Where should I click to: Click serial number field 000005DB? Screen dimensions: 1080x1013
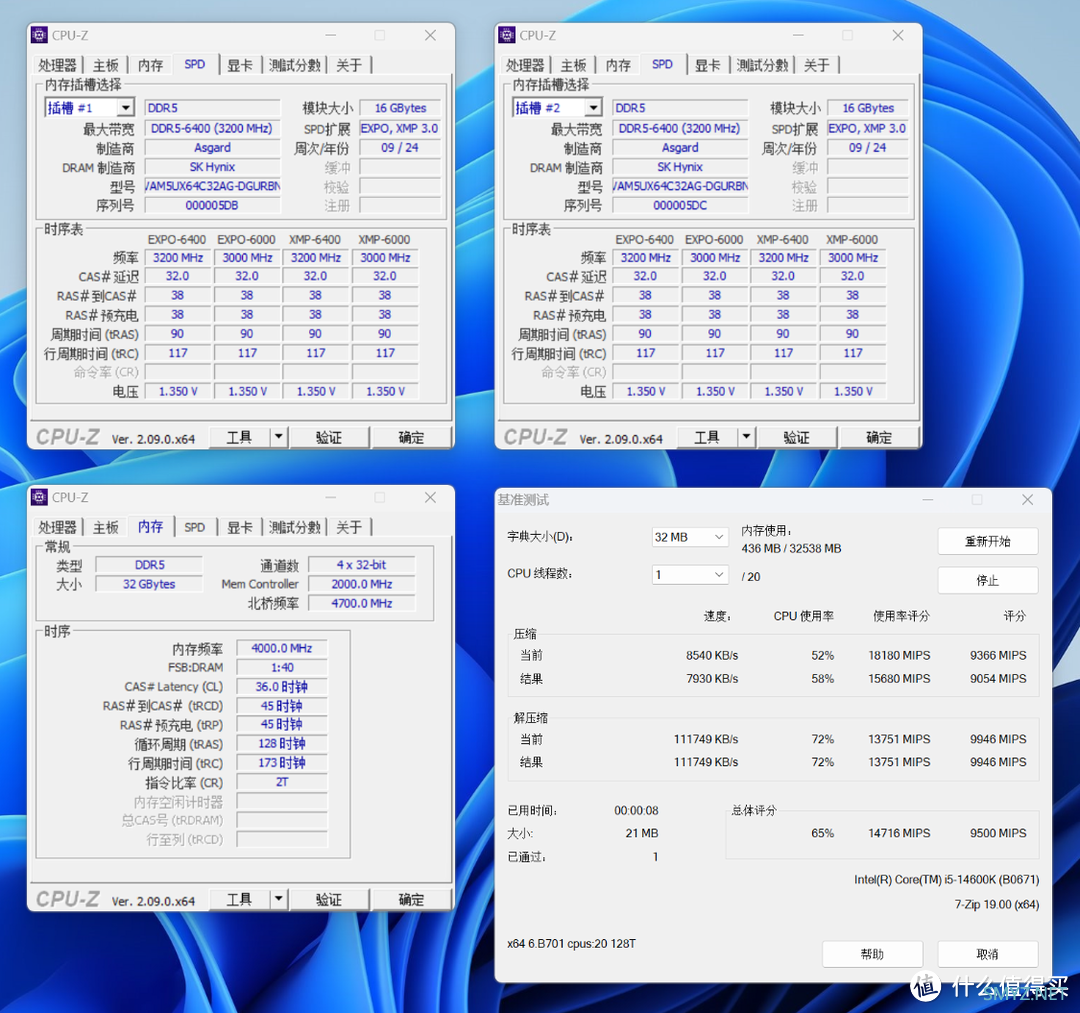point(212,205)
